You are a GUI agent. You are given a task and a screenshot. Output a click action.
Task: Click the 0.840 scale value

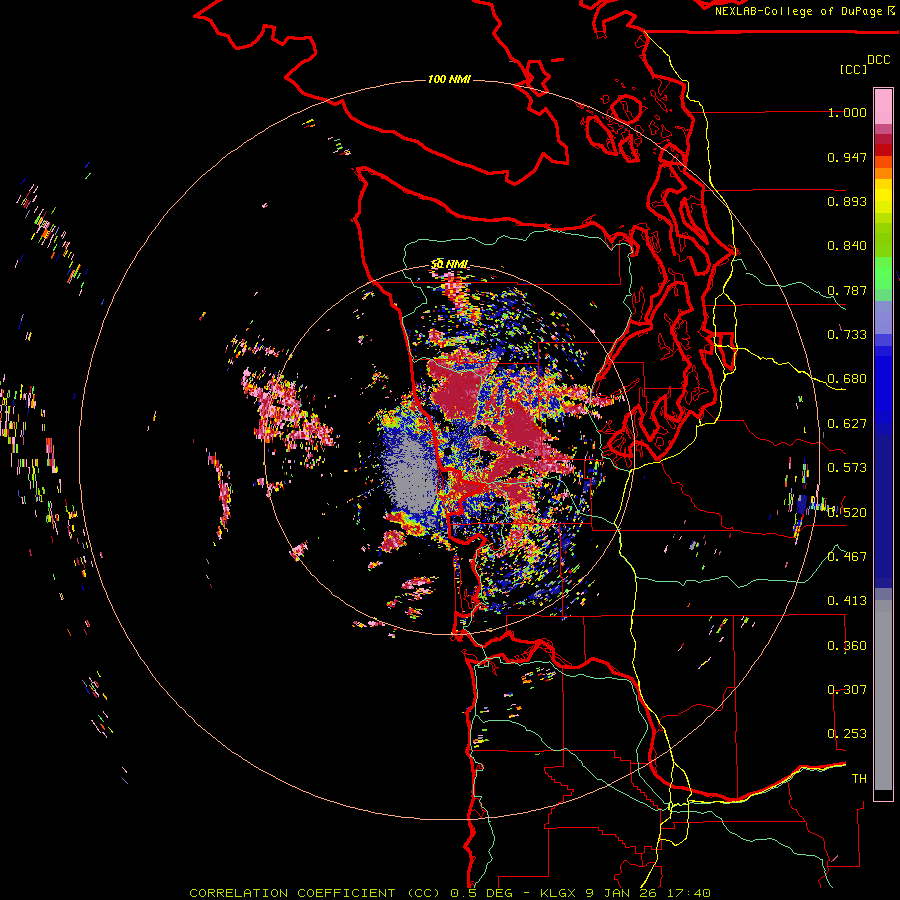point(847,246)
